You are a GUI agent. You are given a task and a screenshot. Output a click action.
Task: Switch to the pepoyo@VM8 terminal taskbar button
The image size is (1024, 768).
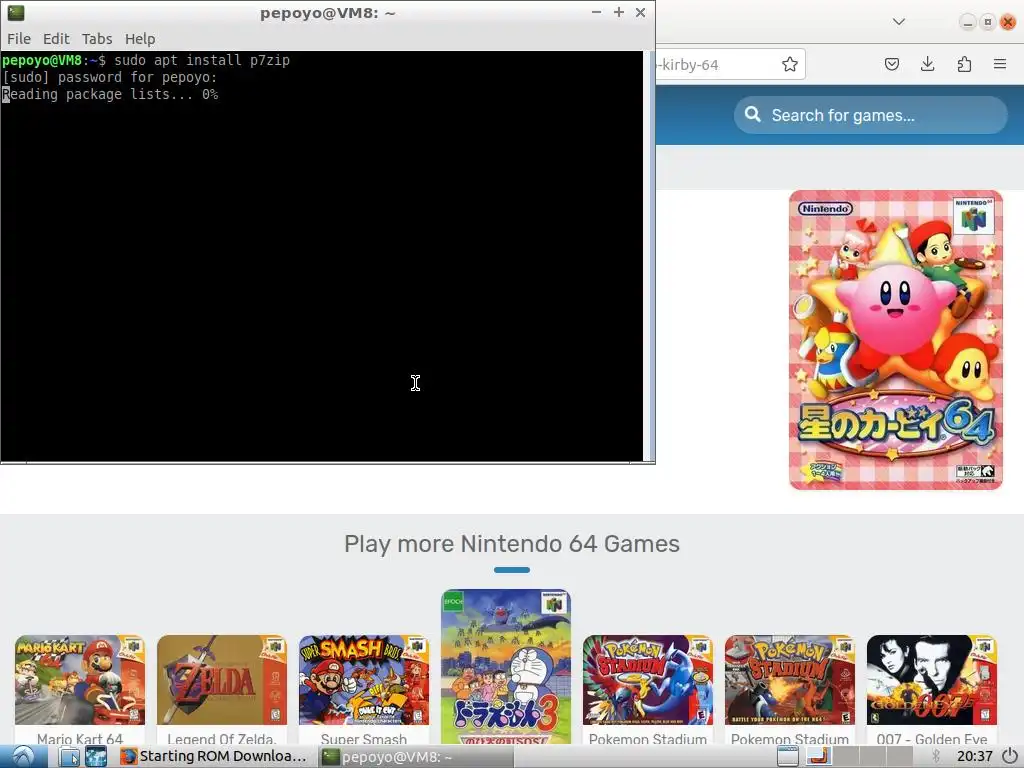(x=416, y=756)
